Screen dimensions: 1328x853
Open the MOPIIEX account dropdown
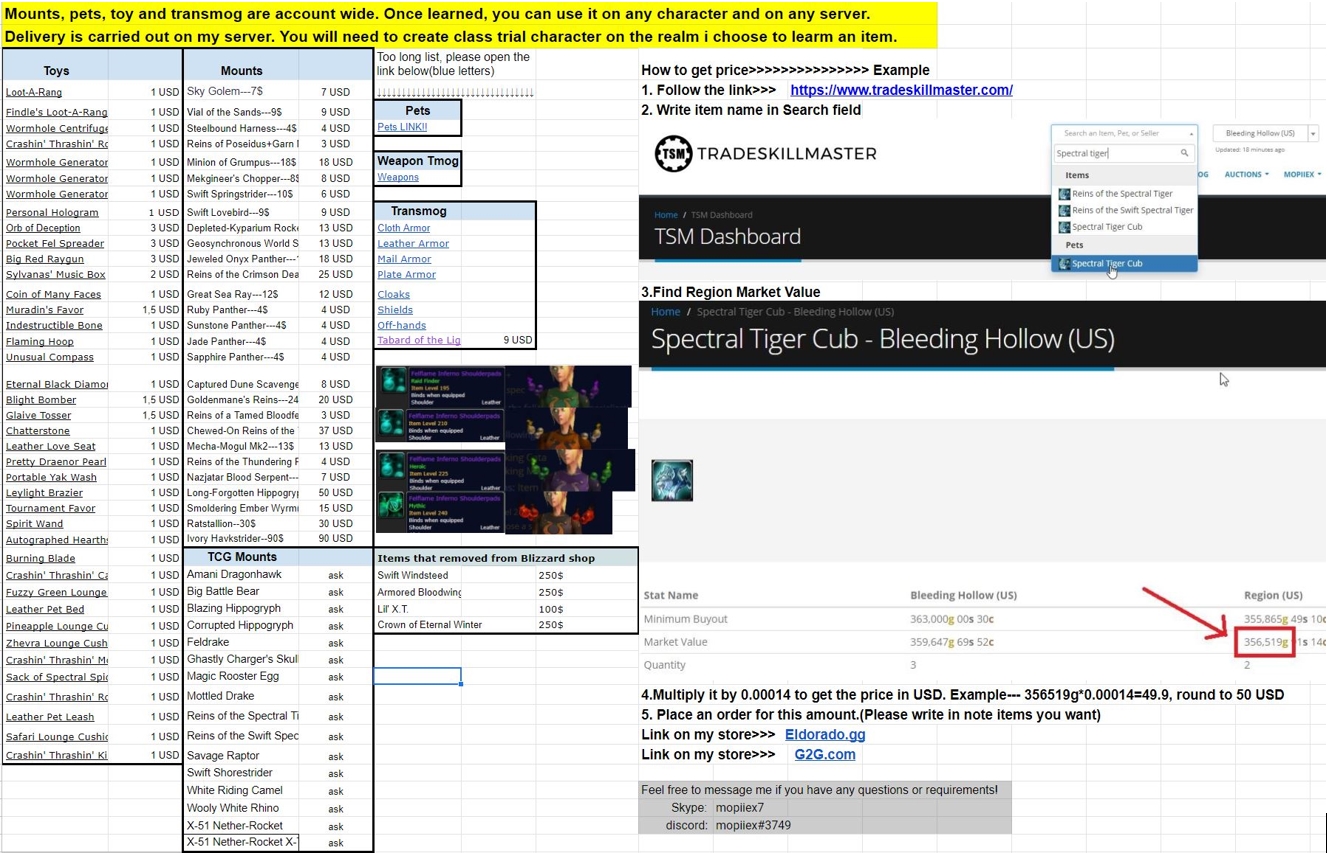[x=1302, y=174]
